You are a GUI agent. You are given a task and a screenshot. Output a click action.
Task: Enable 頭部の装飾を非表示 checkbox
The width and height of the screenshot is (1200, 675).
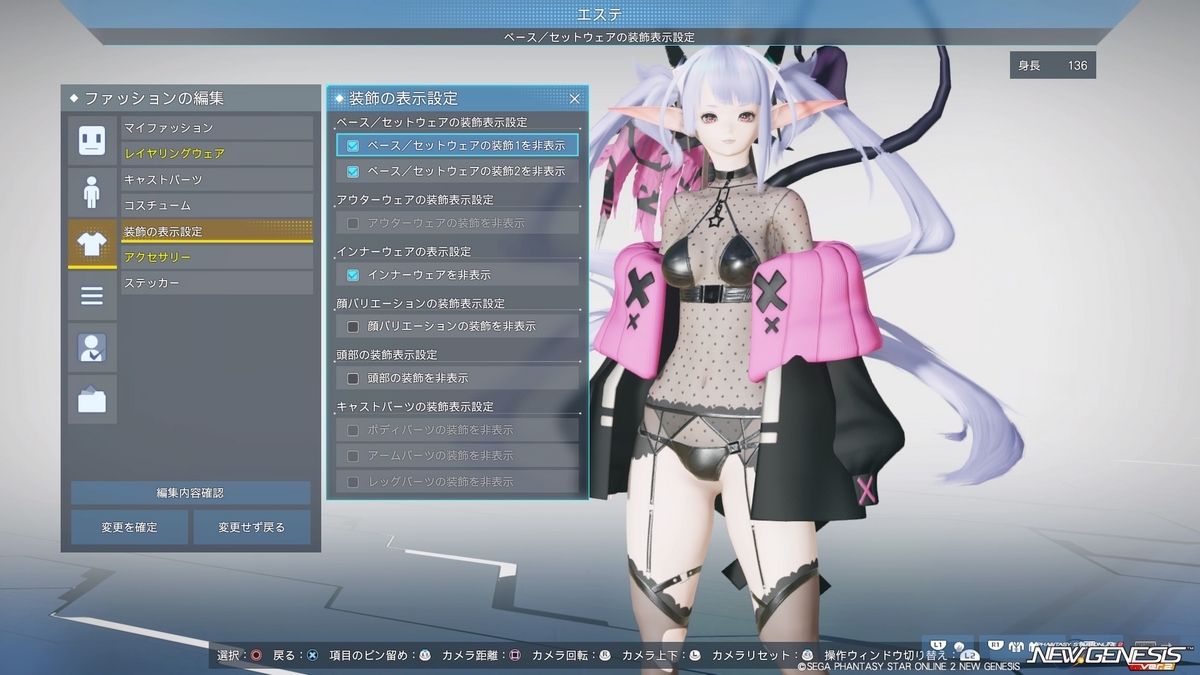[353, 378]
